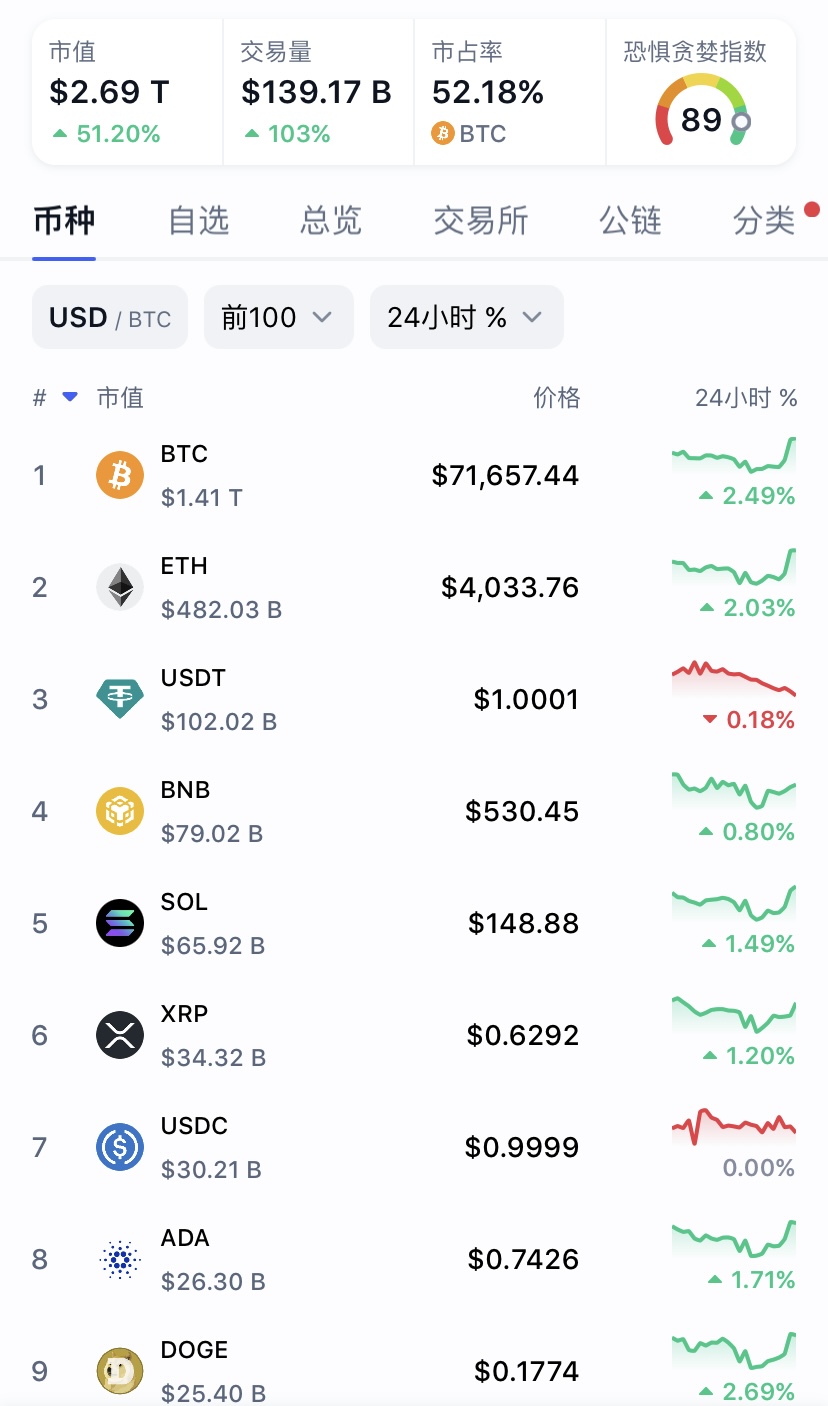828x1406 pixels.
Task: Click the fear and greed index gauge
Action: 702,110
